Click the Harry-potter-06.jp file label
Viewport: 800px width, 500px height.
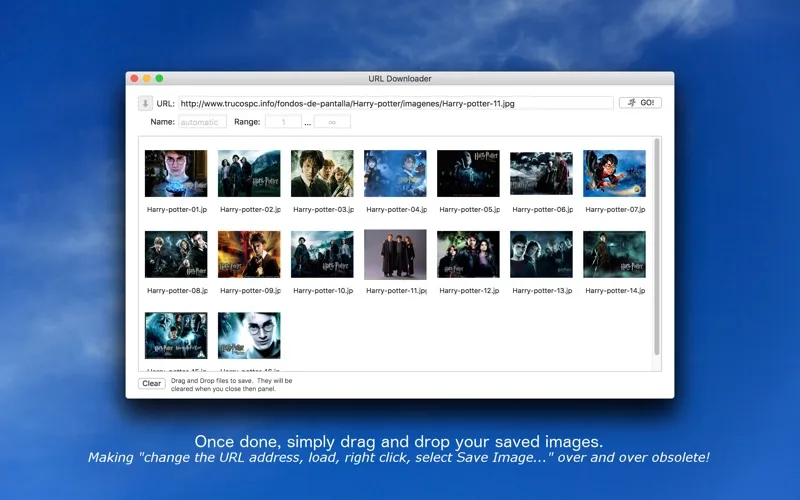pyautogui.click(x=542, y=210)
